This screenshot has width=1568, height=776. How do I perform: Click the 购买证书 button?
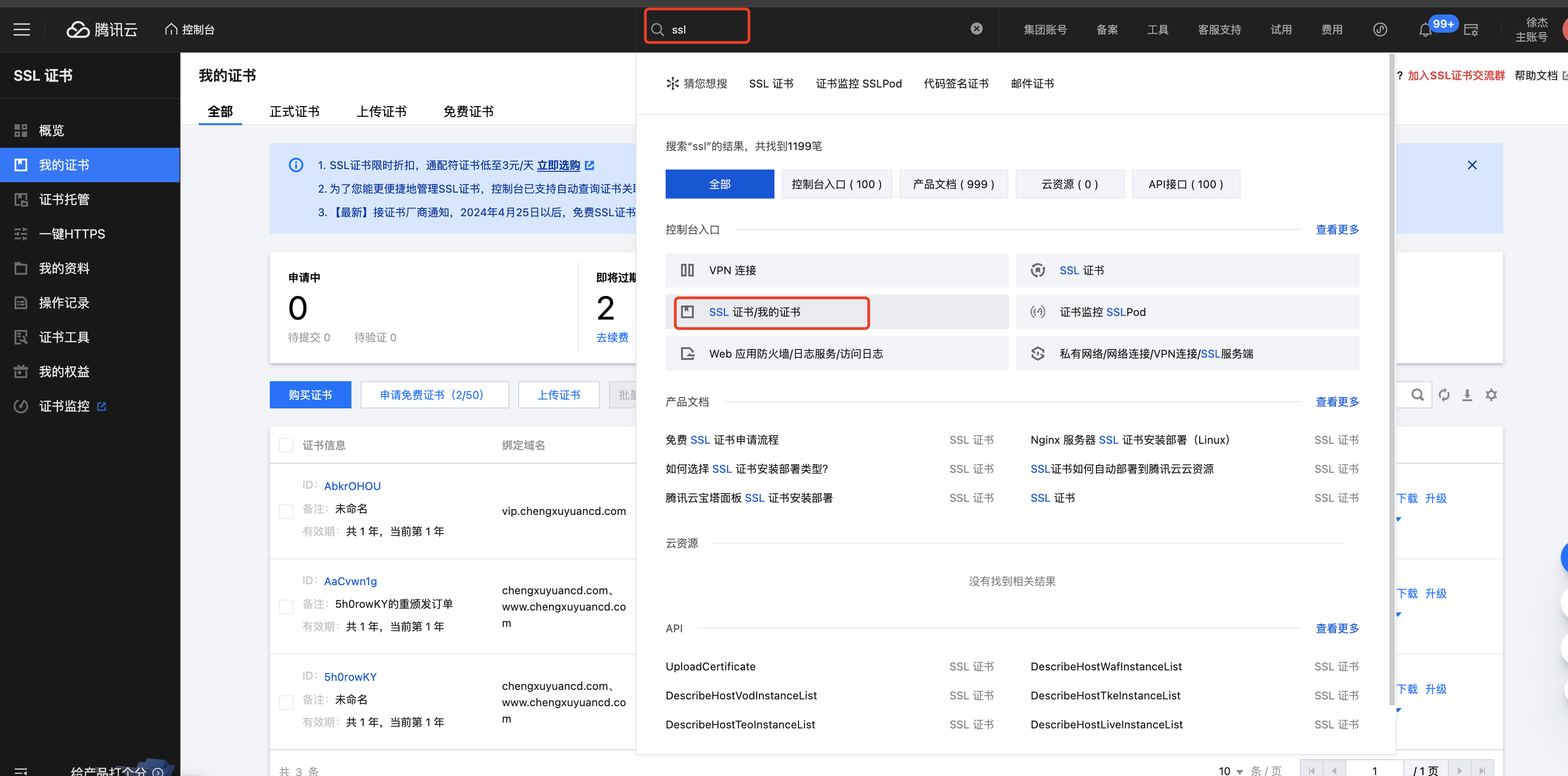tap(310, 394)
